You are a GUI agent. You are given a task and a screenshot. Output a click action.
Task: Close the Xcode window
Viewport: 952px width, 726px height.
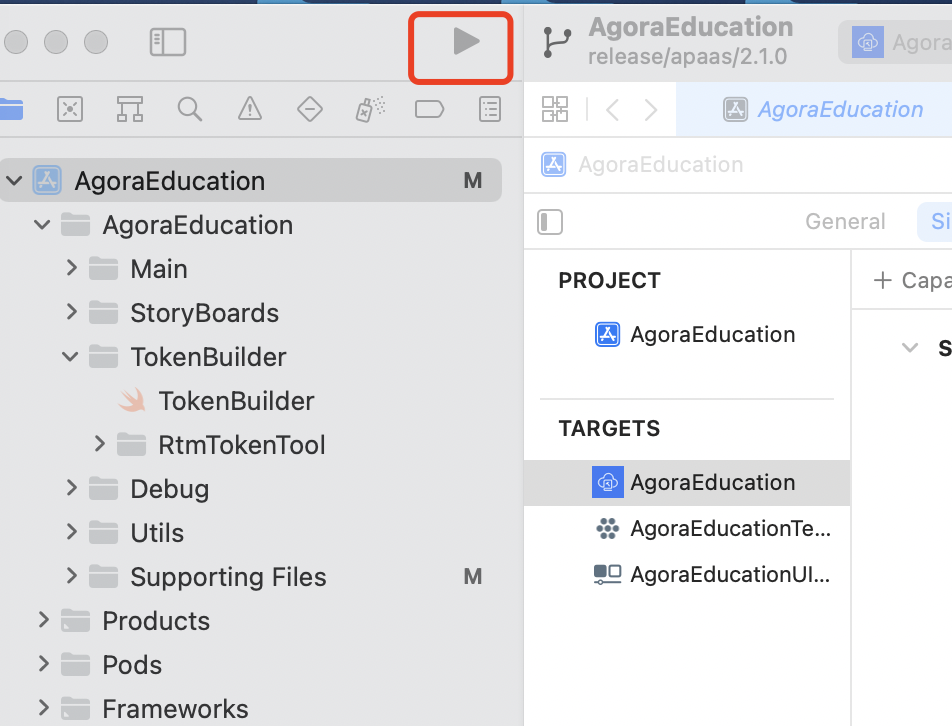(x=16, y=42)
